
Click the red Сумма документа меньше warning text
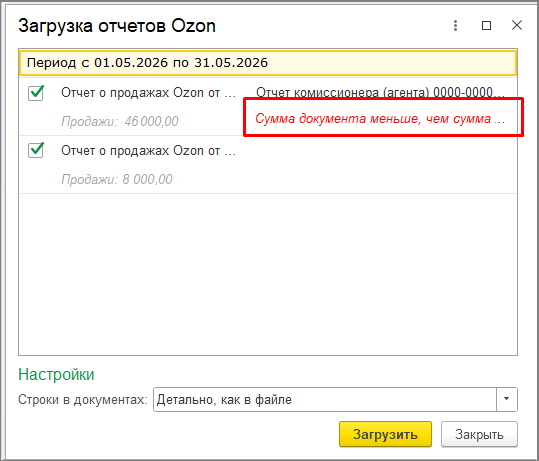coord(380,119)
